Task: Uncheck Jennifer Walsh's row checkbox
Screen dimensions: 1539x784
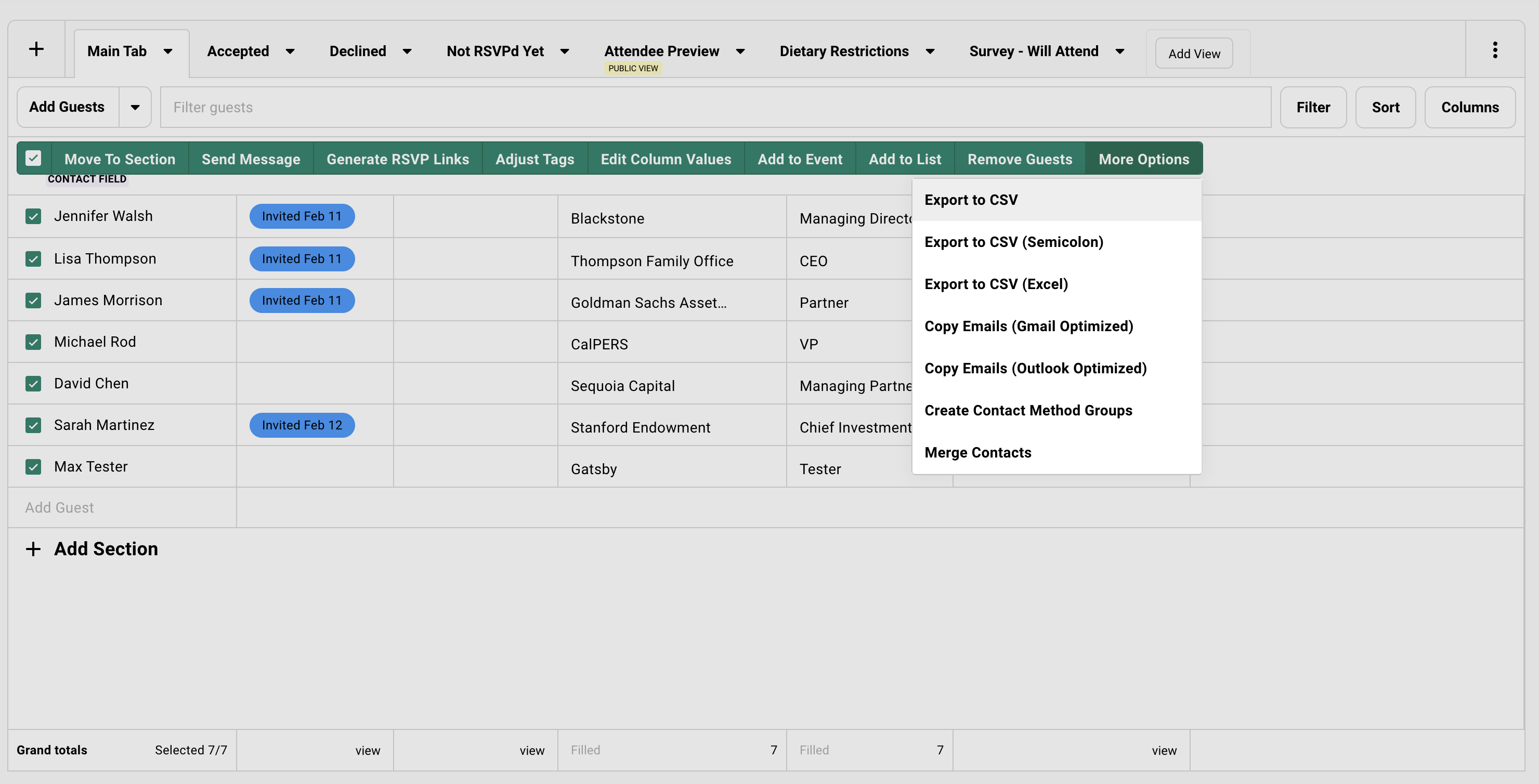Action: point(33,216)
